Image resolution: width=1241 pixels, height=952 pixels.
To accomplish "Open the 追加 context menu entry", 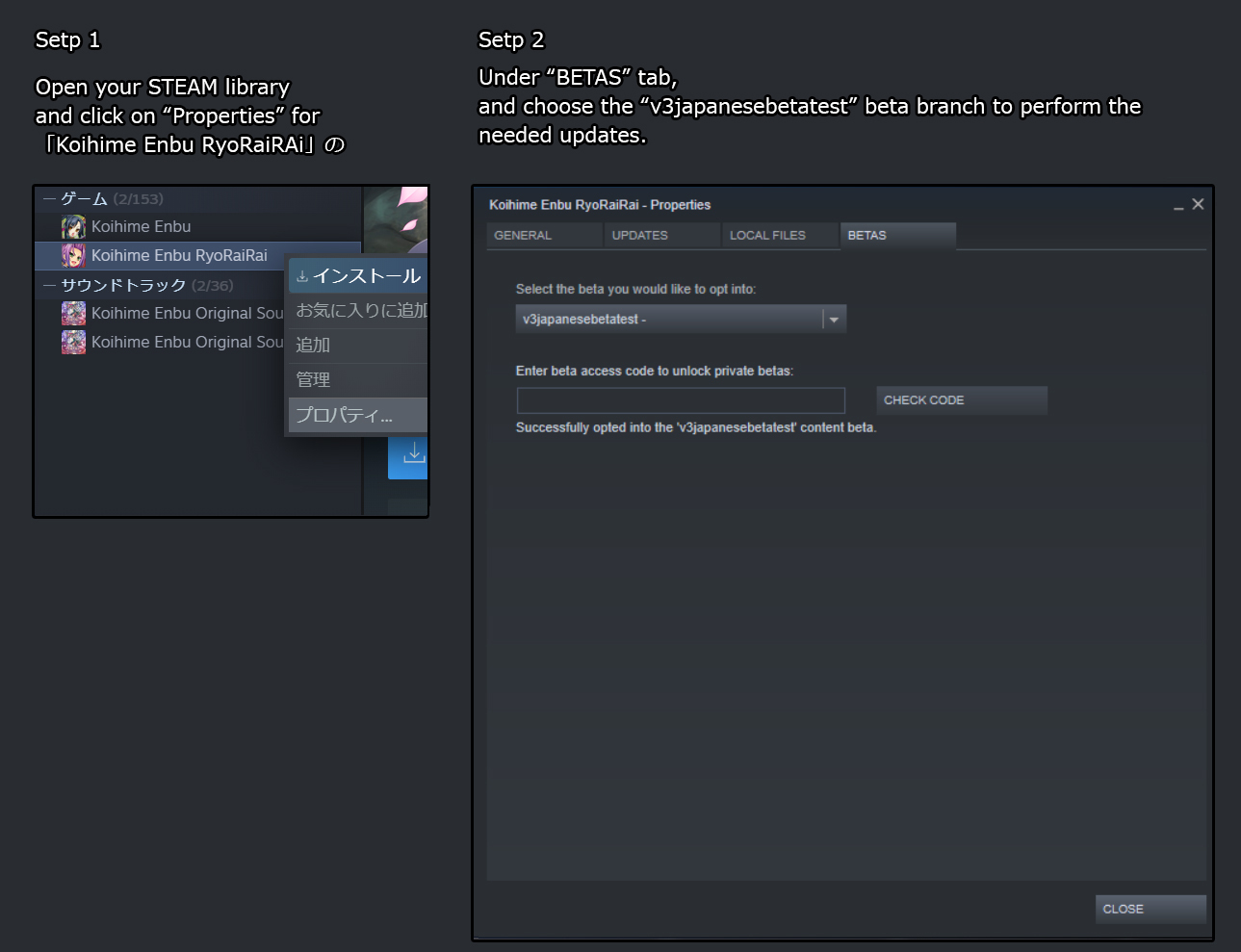I will (x=357, y=346).
